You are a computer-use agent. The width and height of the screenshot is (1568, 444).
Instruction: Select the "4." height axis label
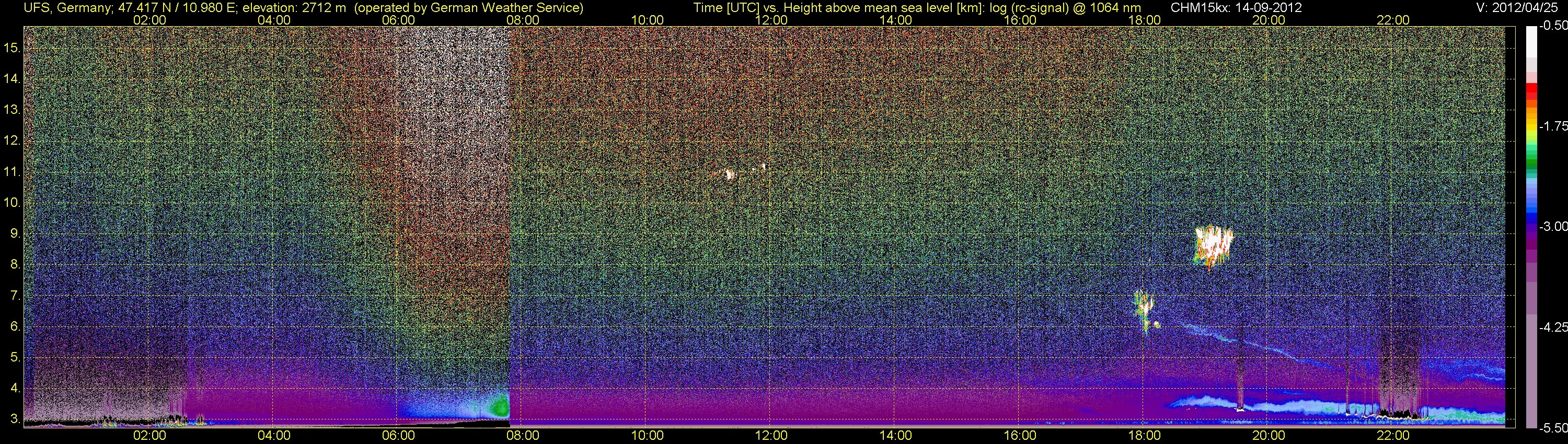click(x=15, y=388)
